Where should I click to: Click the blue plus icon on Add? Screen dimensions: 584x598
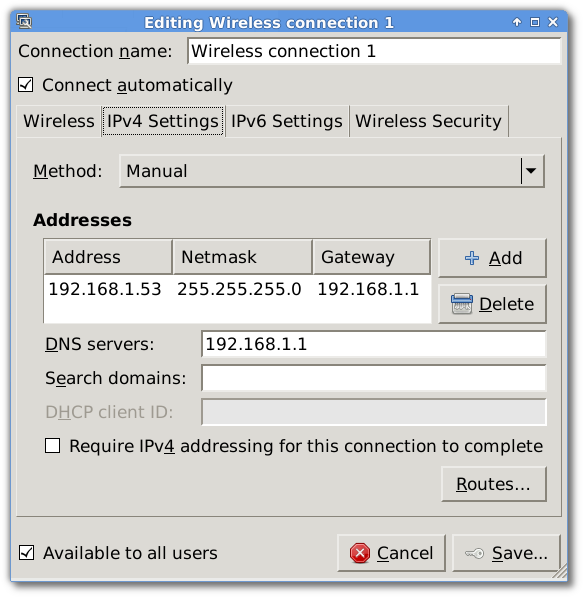pyautogui.click(x=472, y=258)
